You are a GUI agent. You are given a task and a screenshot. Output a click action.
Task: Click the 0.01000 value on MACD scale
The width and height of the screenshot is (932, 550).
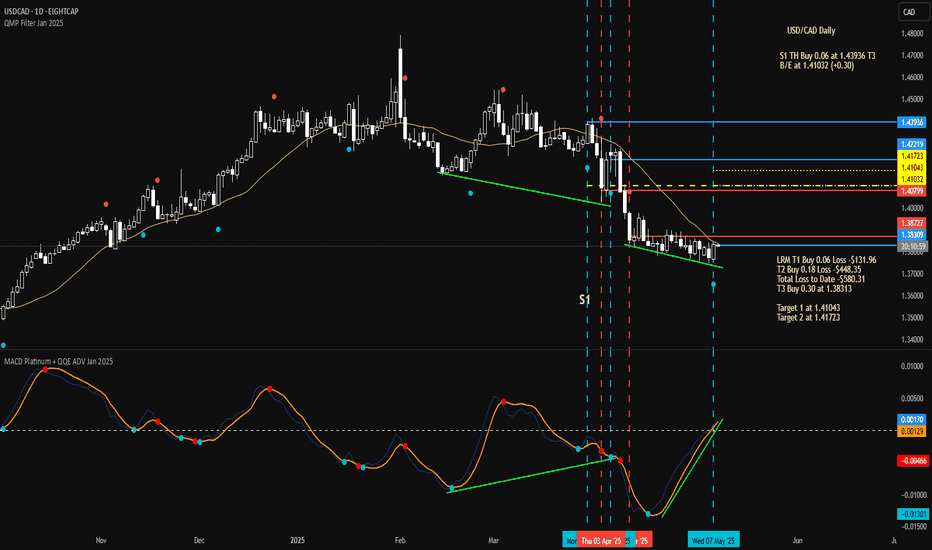click(x=912, y=366)
